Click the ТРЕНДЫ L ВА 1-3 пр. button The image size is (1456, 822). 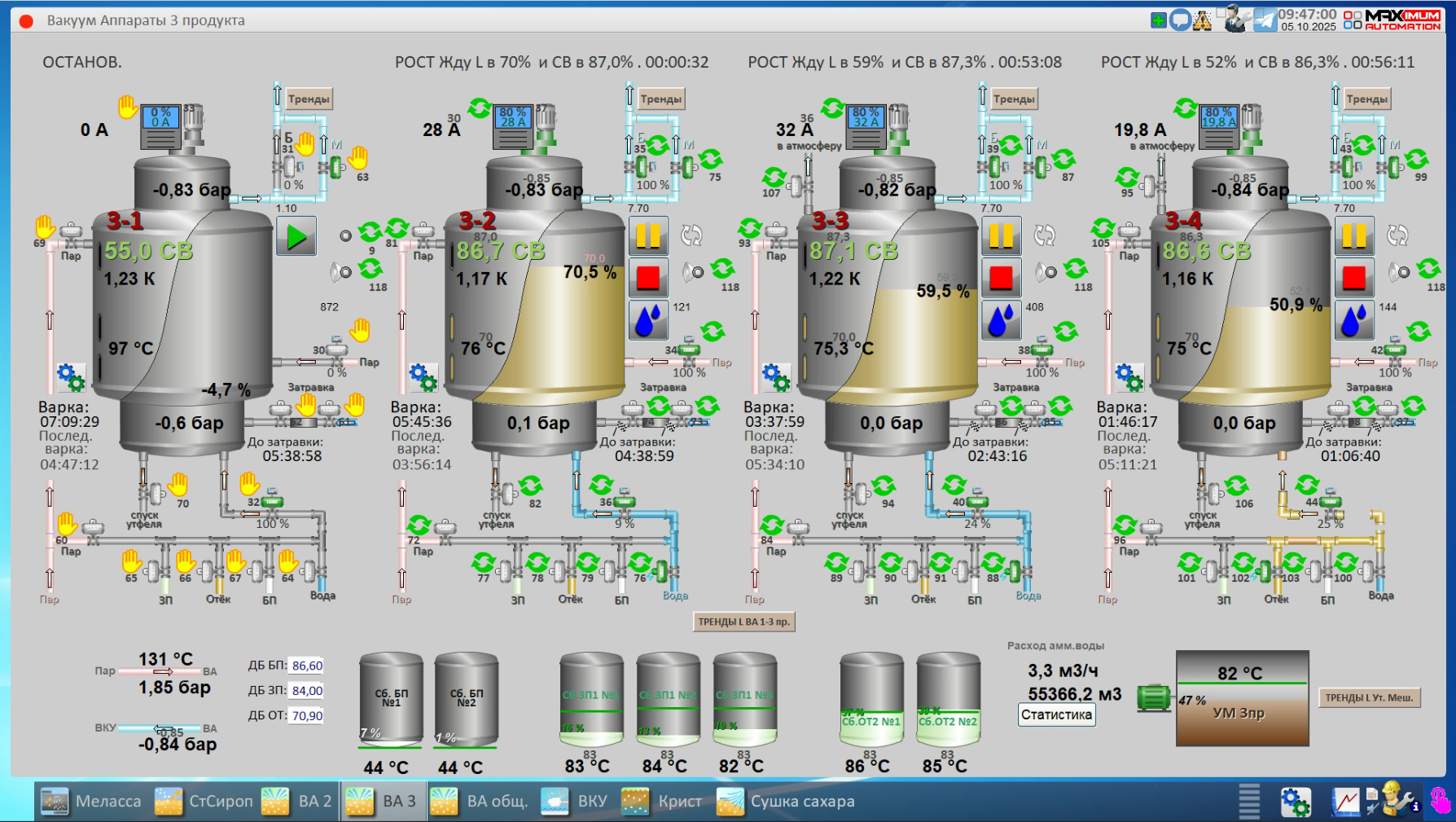point(743,622)
